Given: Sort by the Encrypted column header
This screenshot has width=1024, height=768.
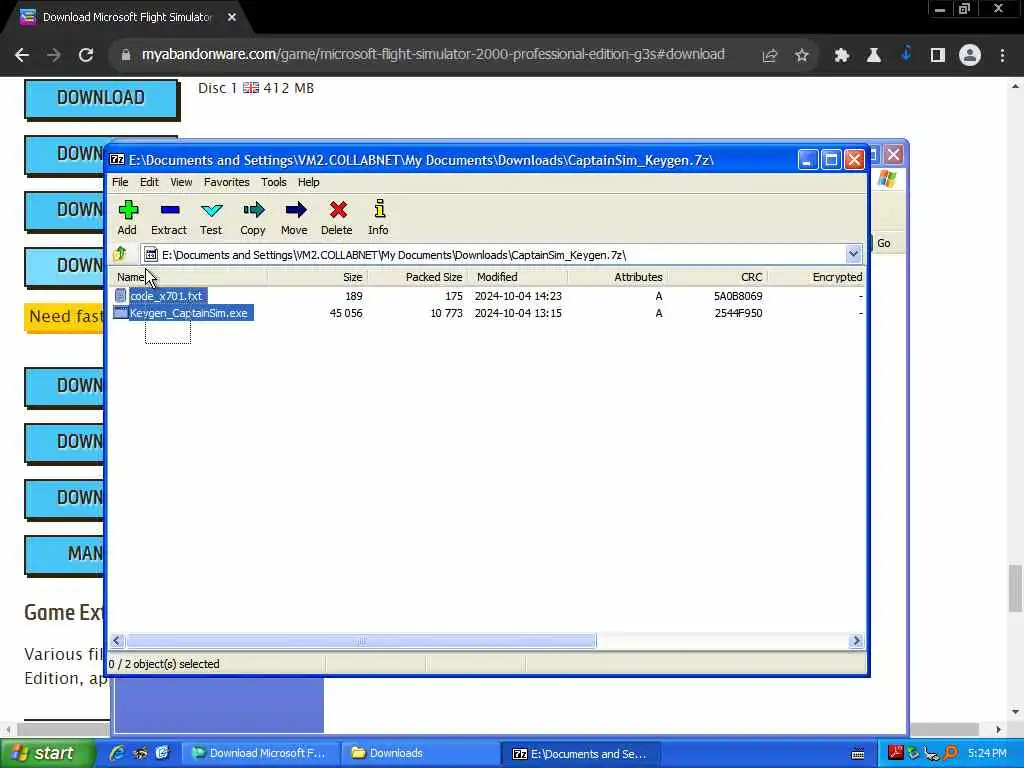Looking at the screenshot, I should (x=816, y=277).
